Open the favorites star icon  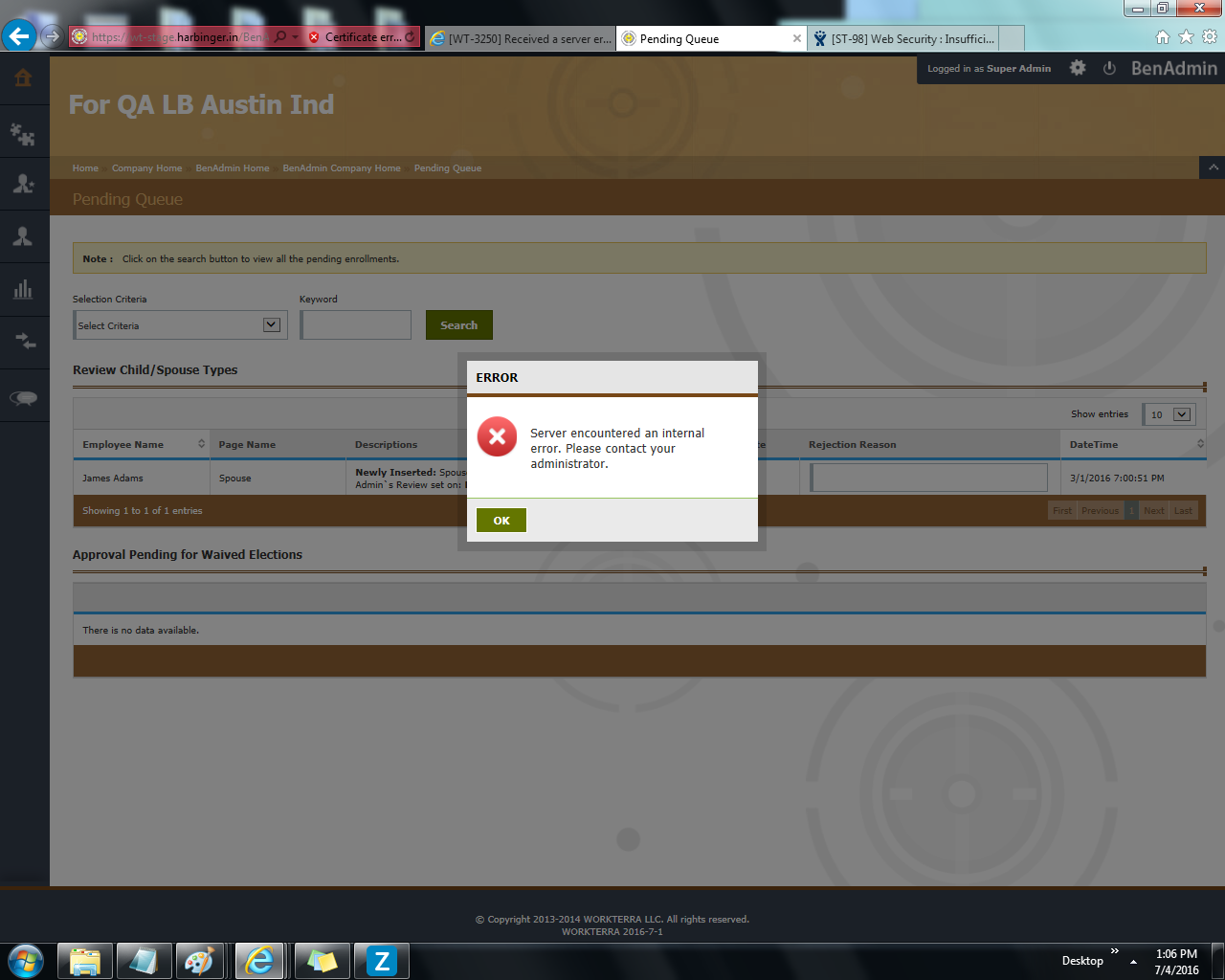tap(1186, 36)
